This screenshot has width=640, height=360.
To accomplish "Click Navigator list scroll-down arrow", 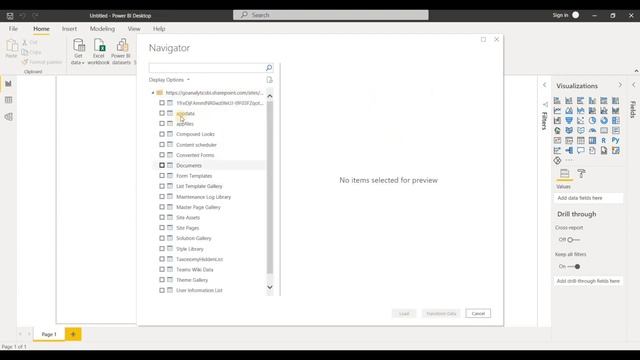I will point(270,287).
